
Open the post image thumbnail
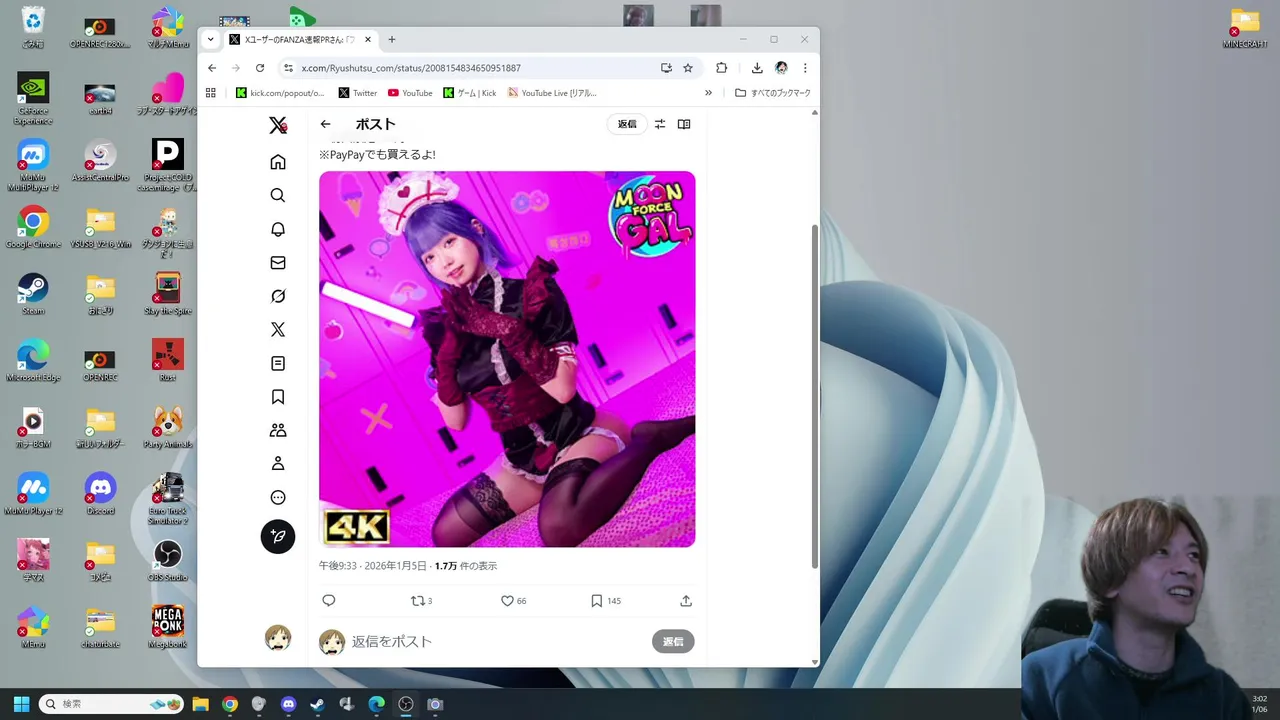(x=507, y=359)
